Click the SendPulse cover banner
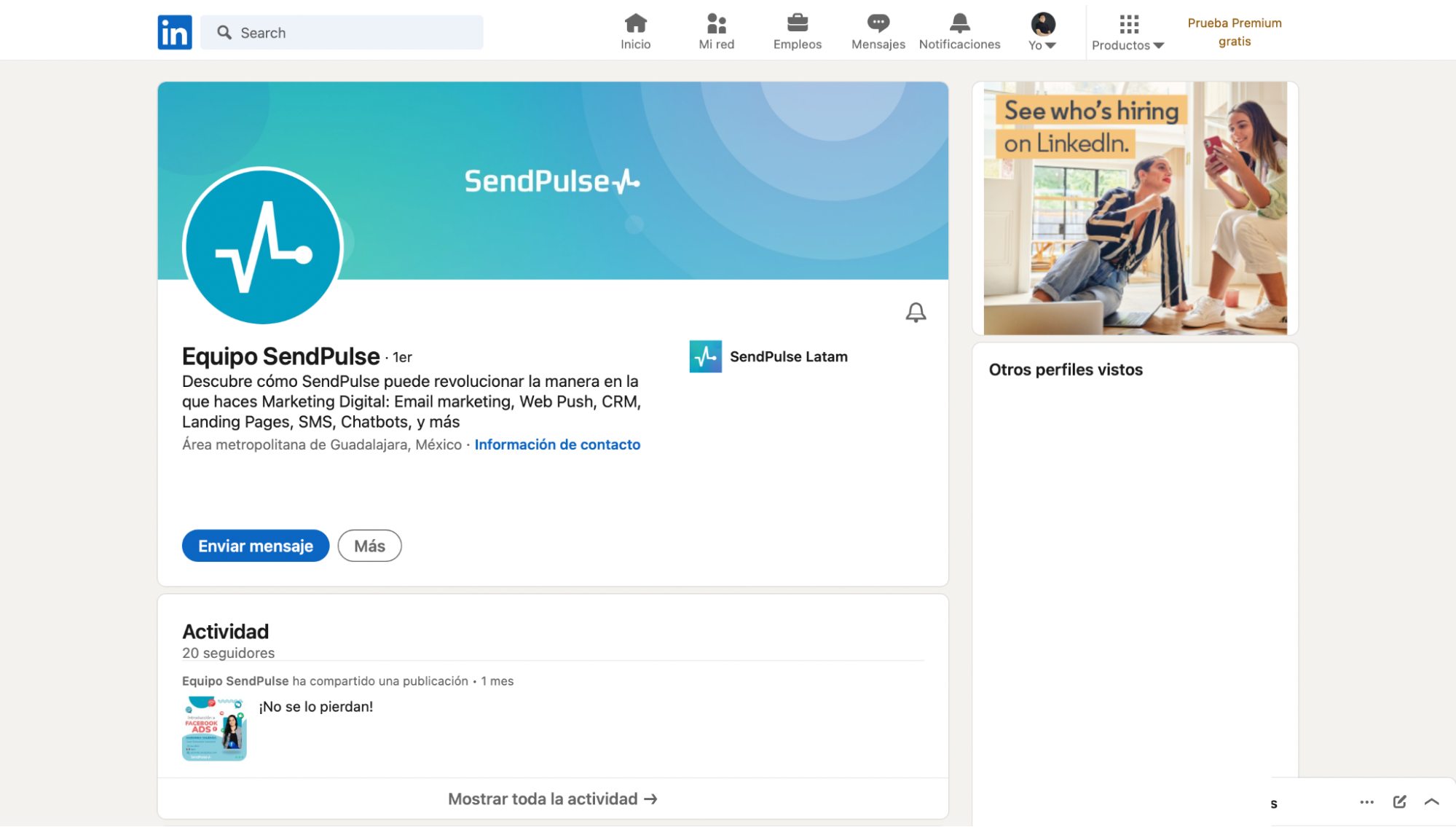The height and width of the screenshot is (827, 1456). (553, 181)
